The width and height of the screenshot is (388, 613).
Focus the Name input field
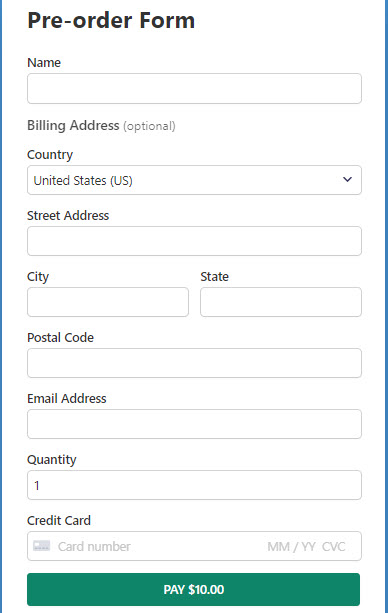[194, 88]
